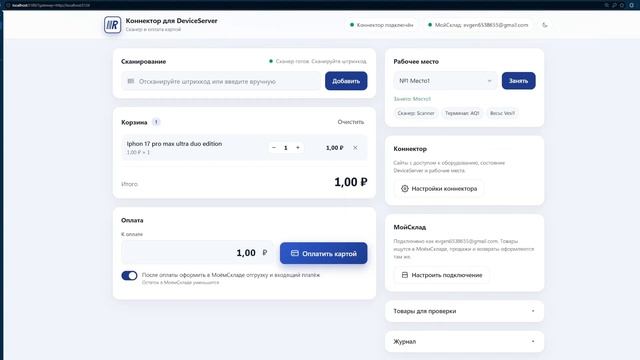Click the icon in Настроить подключение button
The height and width of the screenshot is (360, 640).
[x=404, y=275]
